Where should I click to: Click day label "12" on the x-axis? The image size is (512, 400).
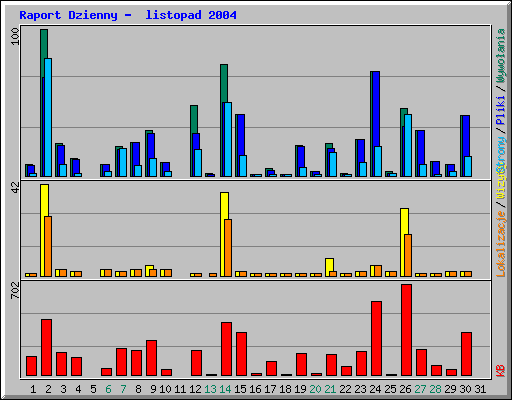point(195,389)
